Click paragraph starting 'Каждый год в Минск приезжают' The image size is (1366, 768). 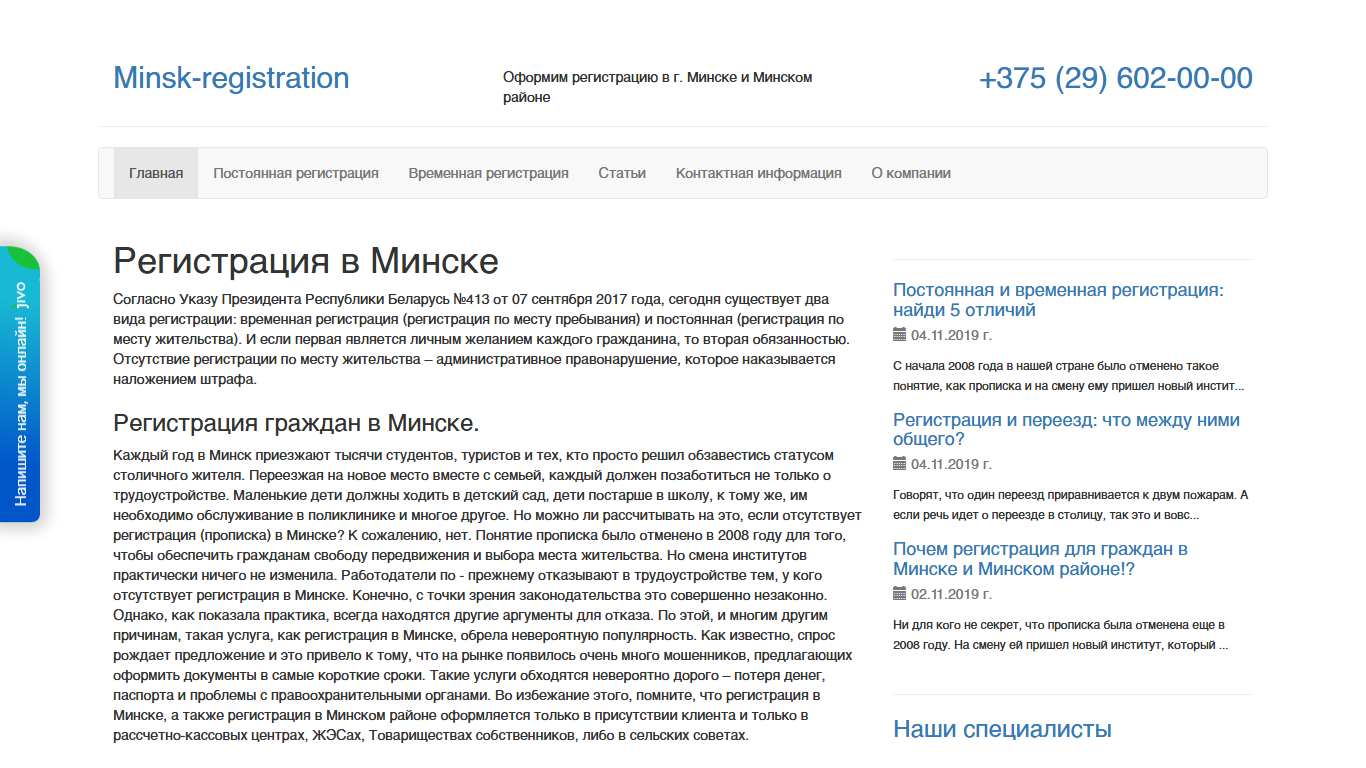[487, 595]
